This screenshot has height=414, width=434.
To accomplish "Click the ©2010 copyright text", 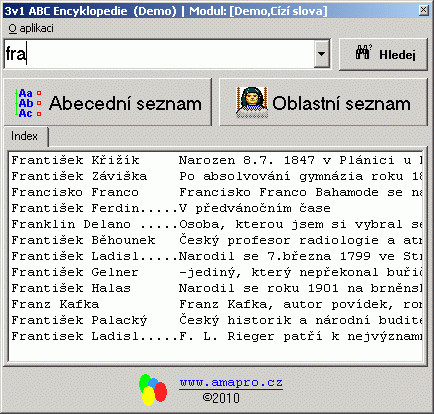I will click(x=221, y=398).
